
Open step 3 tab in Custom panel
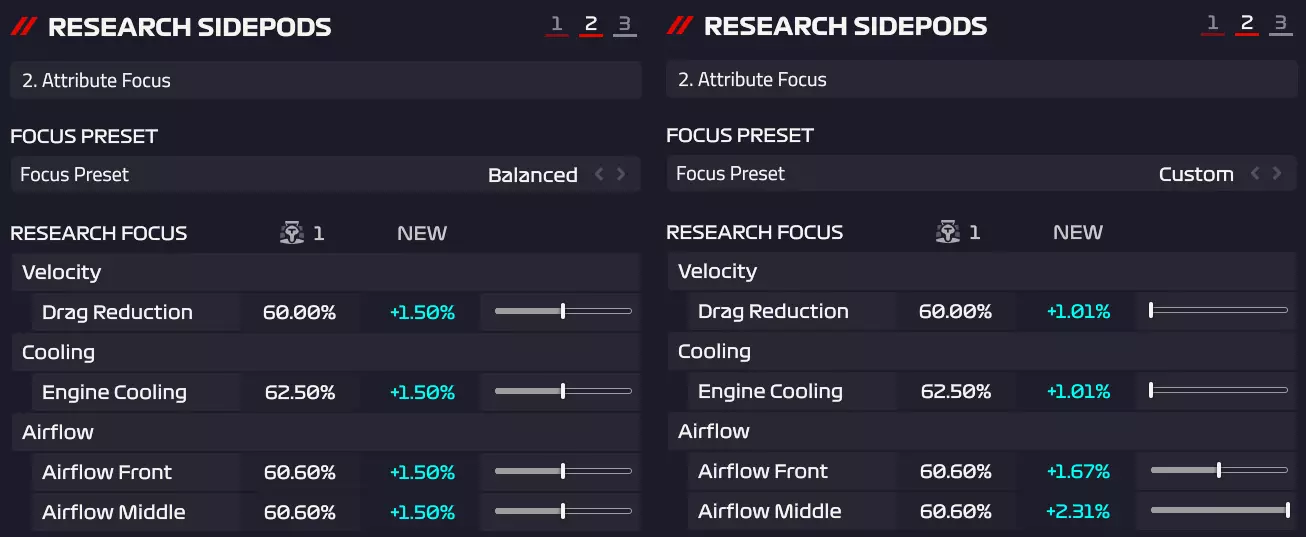[x=1280, y=23]
